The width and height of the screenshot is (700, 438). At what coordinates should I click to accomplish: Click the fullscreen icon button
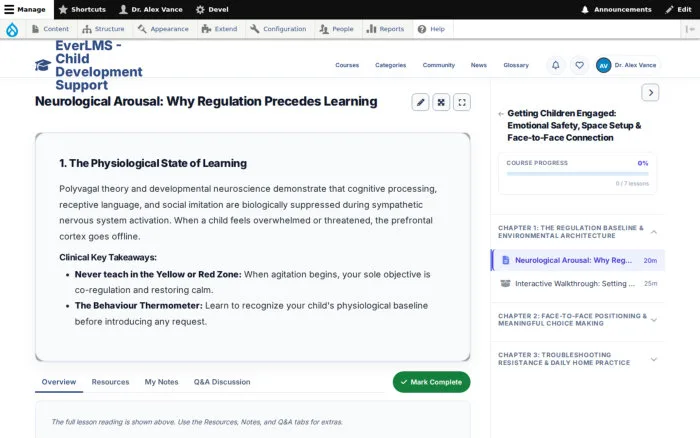[462, 102]
